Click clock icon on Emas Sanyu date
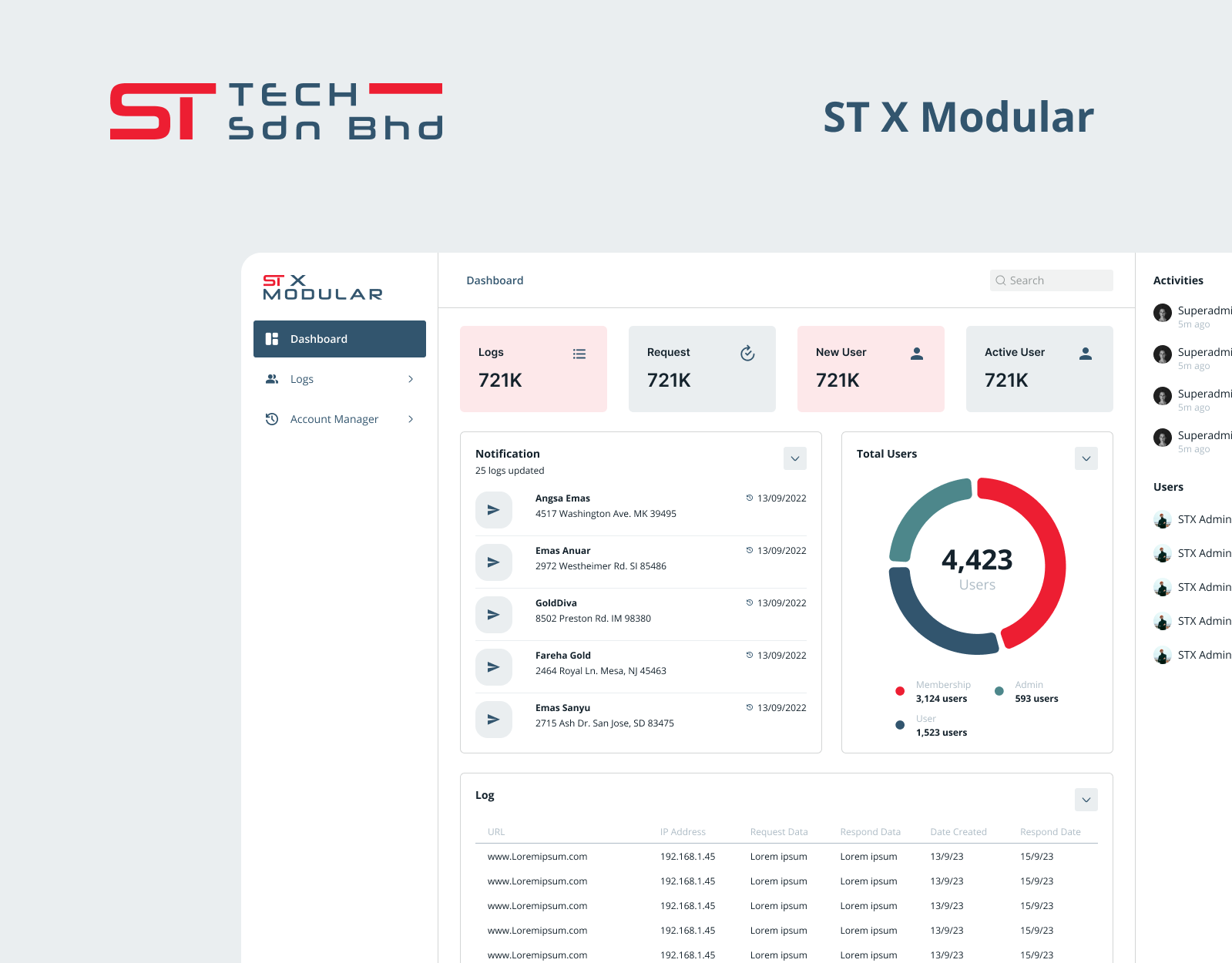1232x963 pixels. [750, 707]
